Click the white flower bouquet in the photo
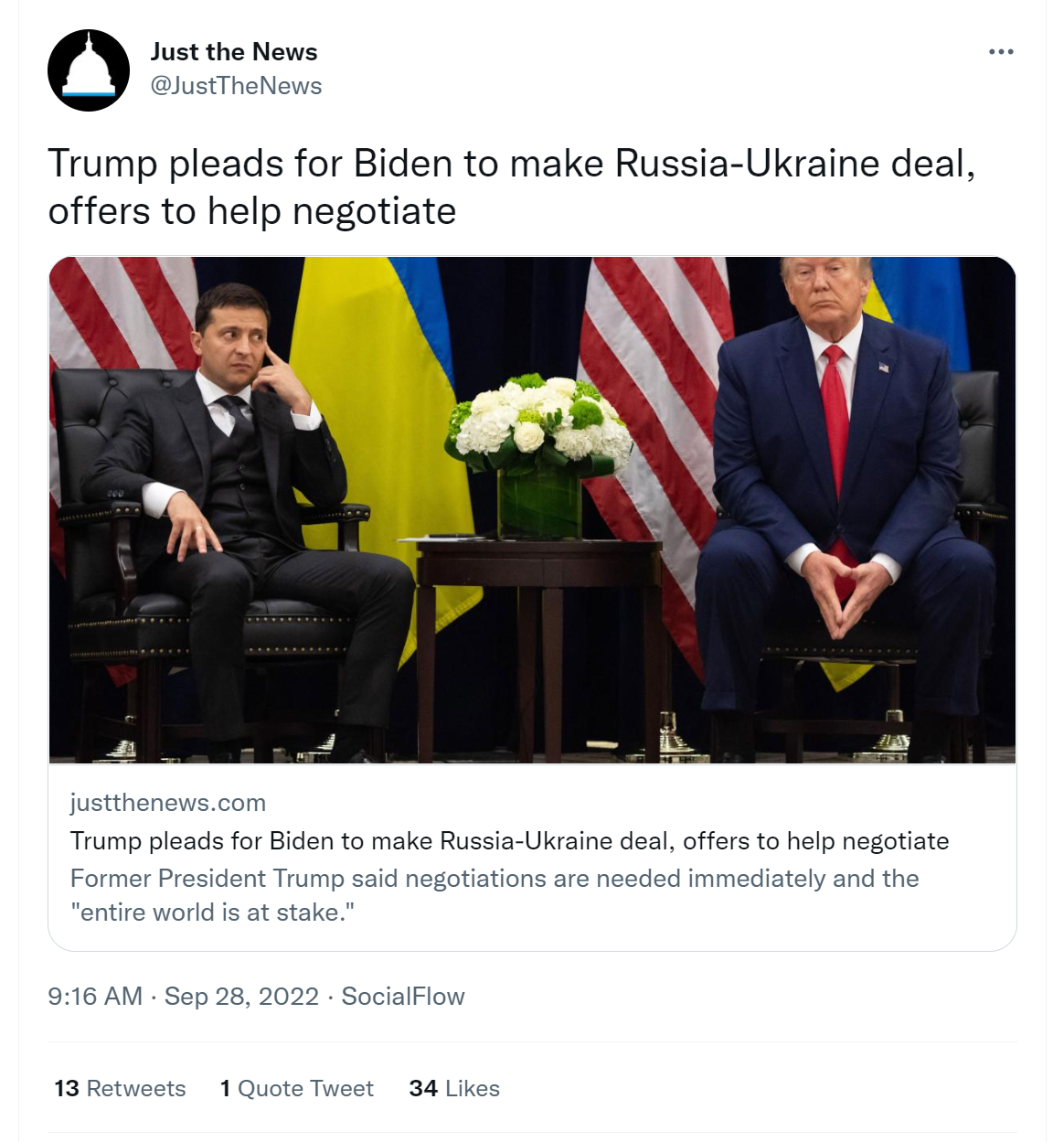The image size is (1064, 1142). 539,422
